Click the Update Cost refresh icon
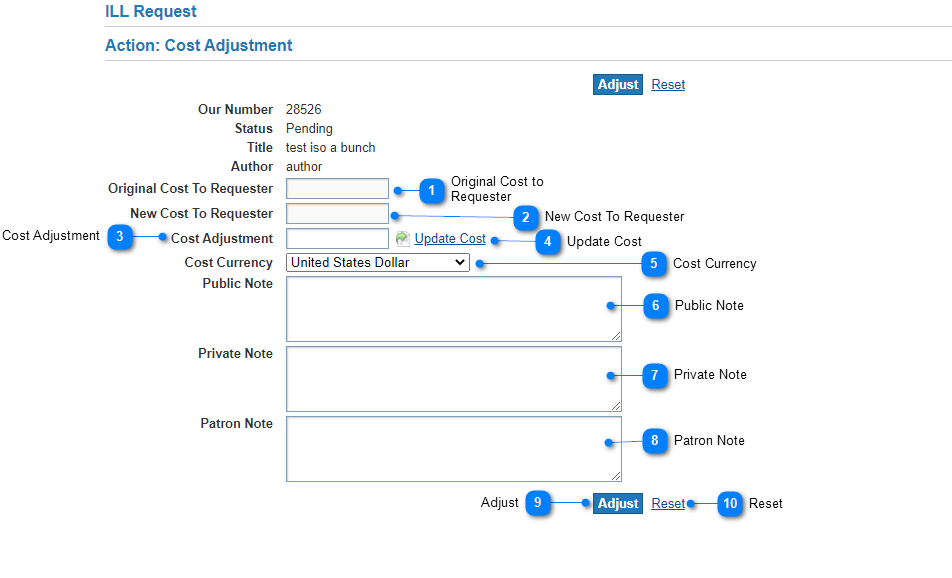 click(403, 239)
